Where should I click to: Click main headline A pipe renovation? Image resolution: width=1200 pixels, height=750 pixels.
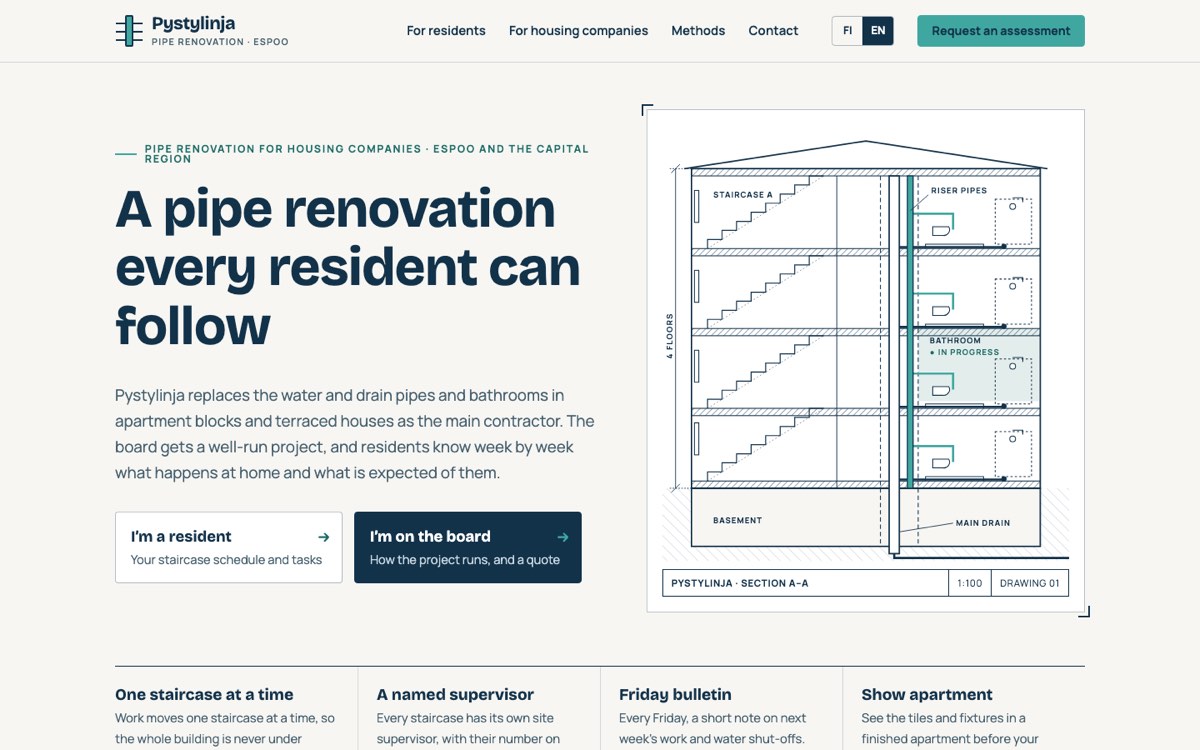coord(348,267)
